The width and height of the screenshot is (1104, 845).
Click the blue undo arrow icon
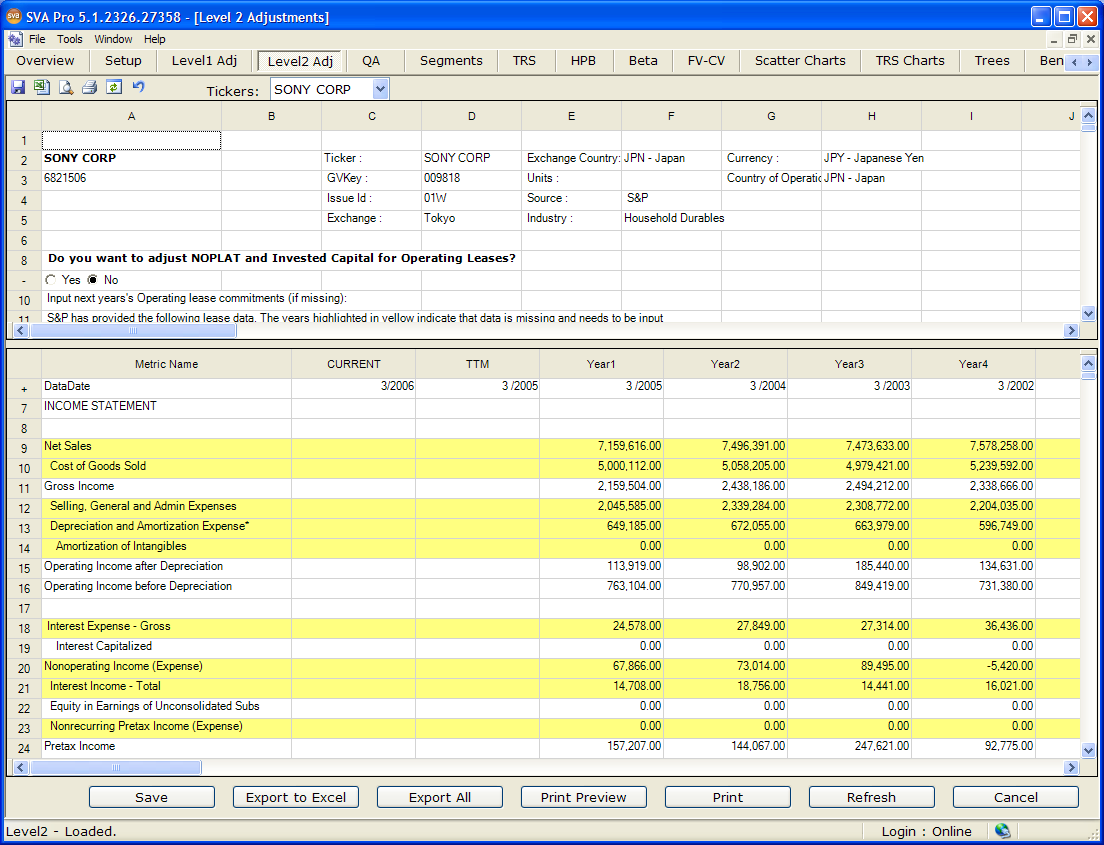tap(138, 87)
